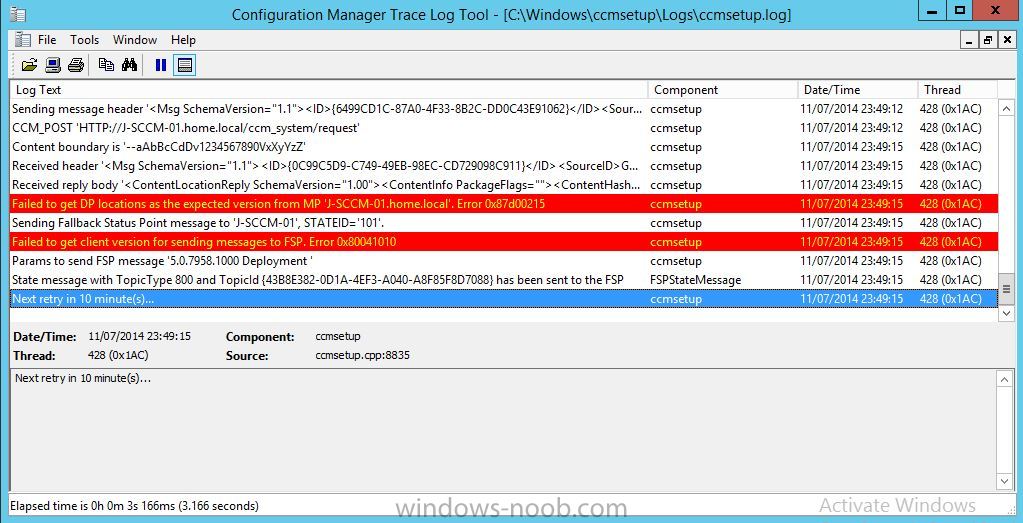Print the log using the printer icon
Viewport: 1023px width, 523px height.
tap(76, 65)
